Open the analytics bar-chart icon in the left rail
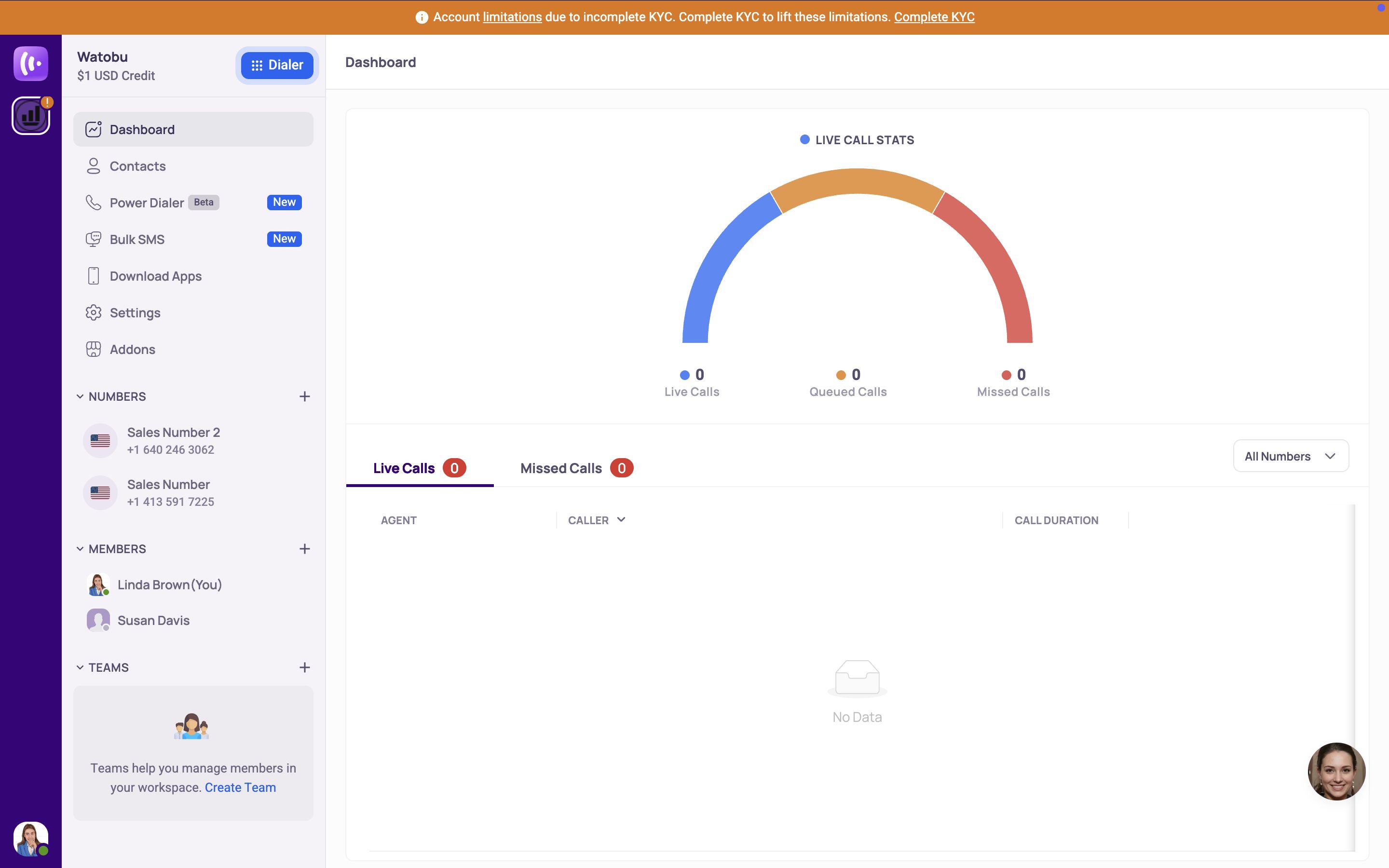The image size is (1389, 868). coord(31,116)
